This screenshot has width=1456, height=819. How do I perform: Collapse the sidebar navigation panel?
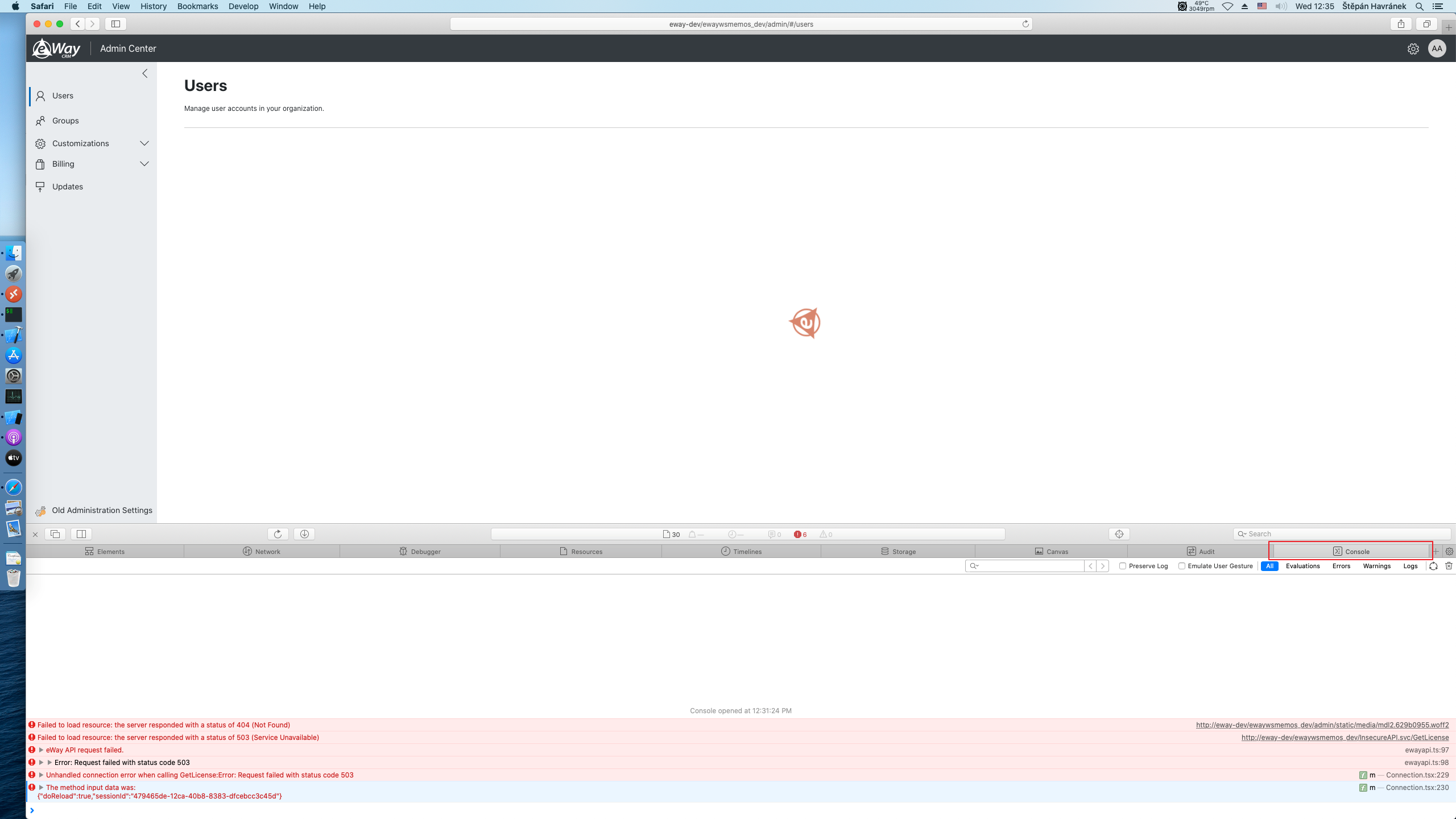coord(145,73)
